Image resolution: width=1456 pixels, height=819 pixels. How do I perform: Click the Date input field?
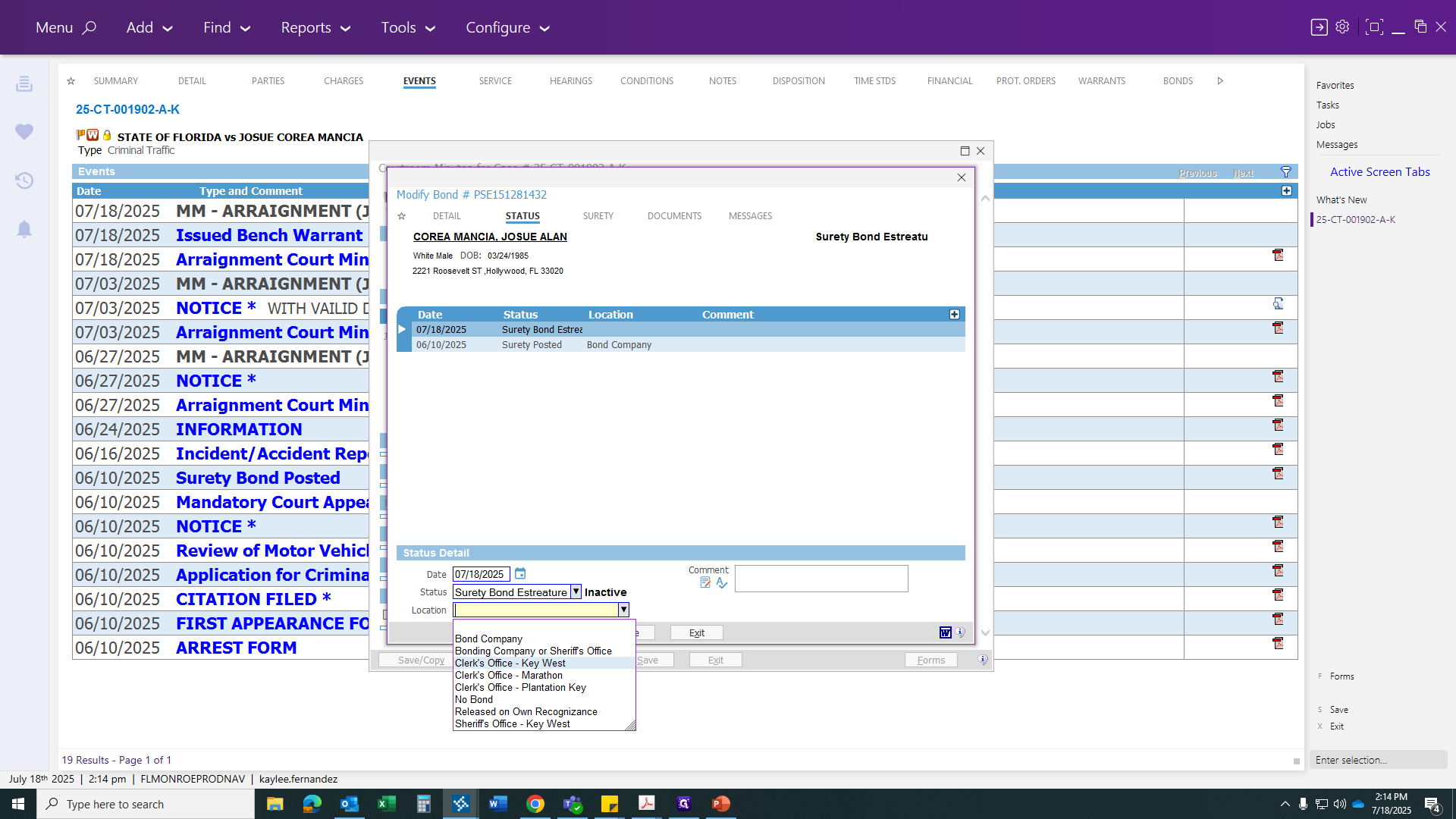[x=481, y=574]
